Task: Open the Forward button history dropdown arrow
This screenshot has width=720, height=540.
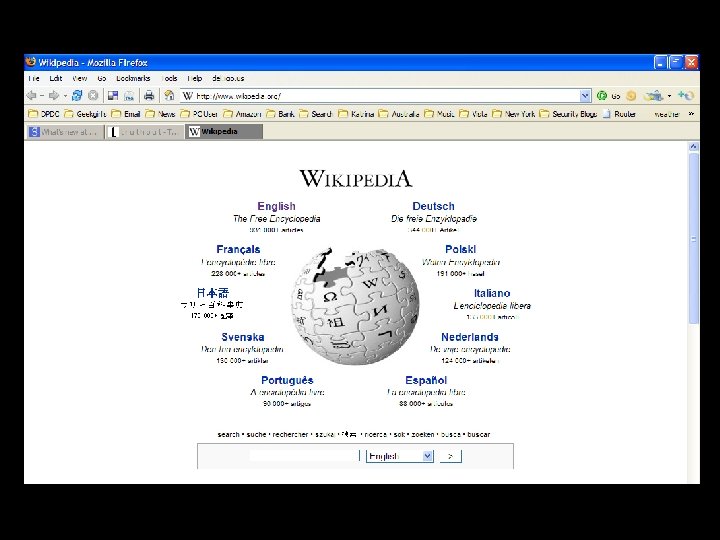Action: [x=65, y=96]
